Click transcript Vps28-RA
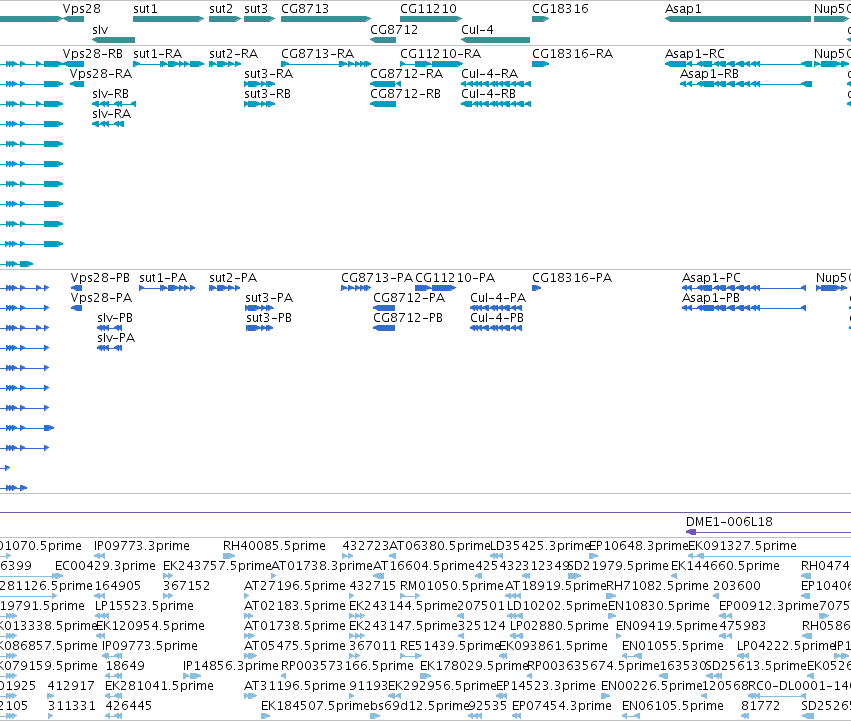 pos(101,74)
